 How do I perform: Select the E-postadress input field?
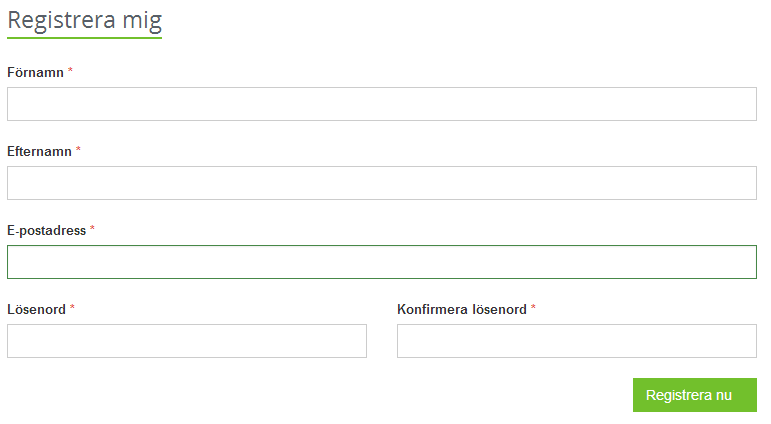[x=381, y=262]
